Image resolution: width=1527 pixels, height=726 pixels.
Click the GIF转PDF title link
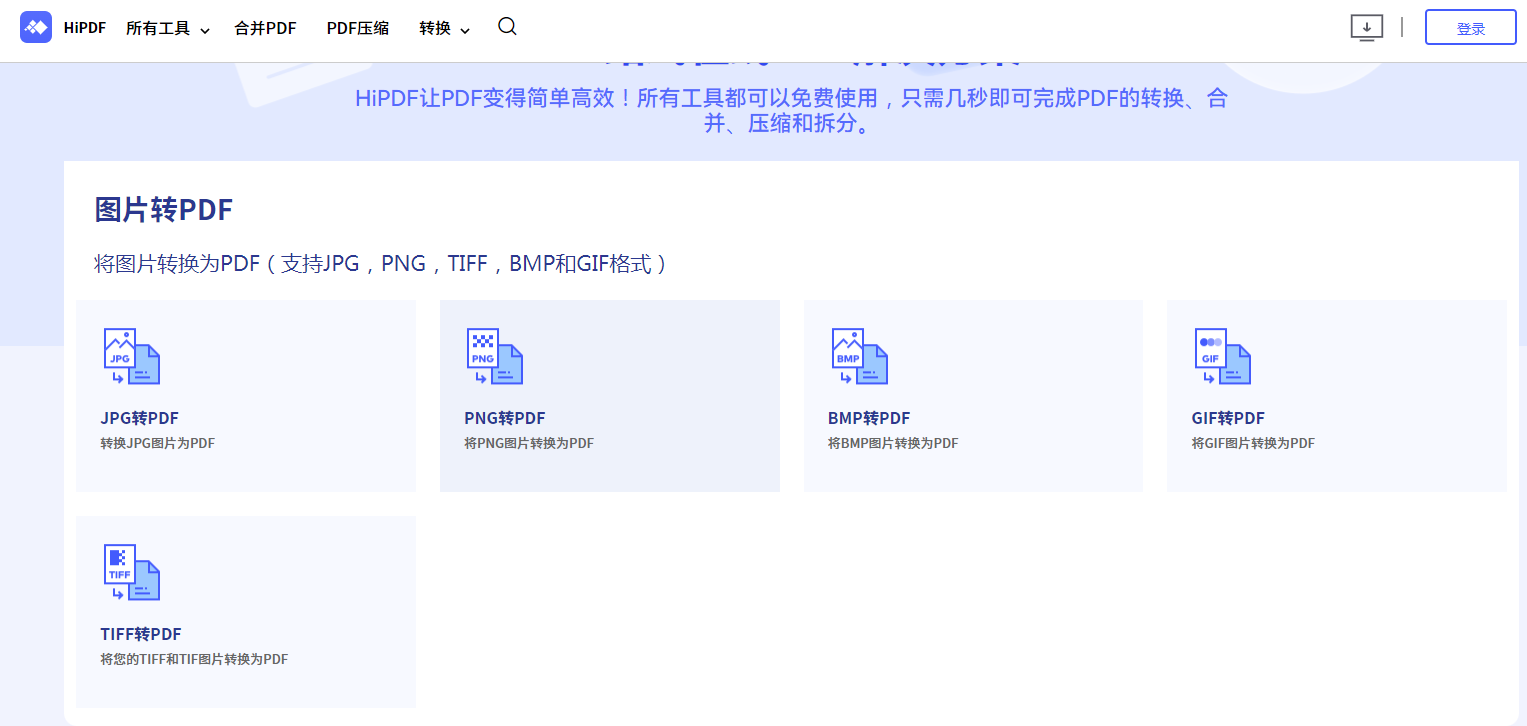point(1228,418)
